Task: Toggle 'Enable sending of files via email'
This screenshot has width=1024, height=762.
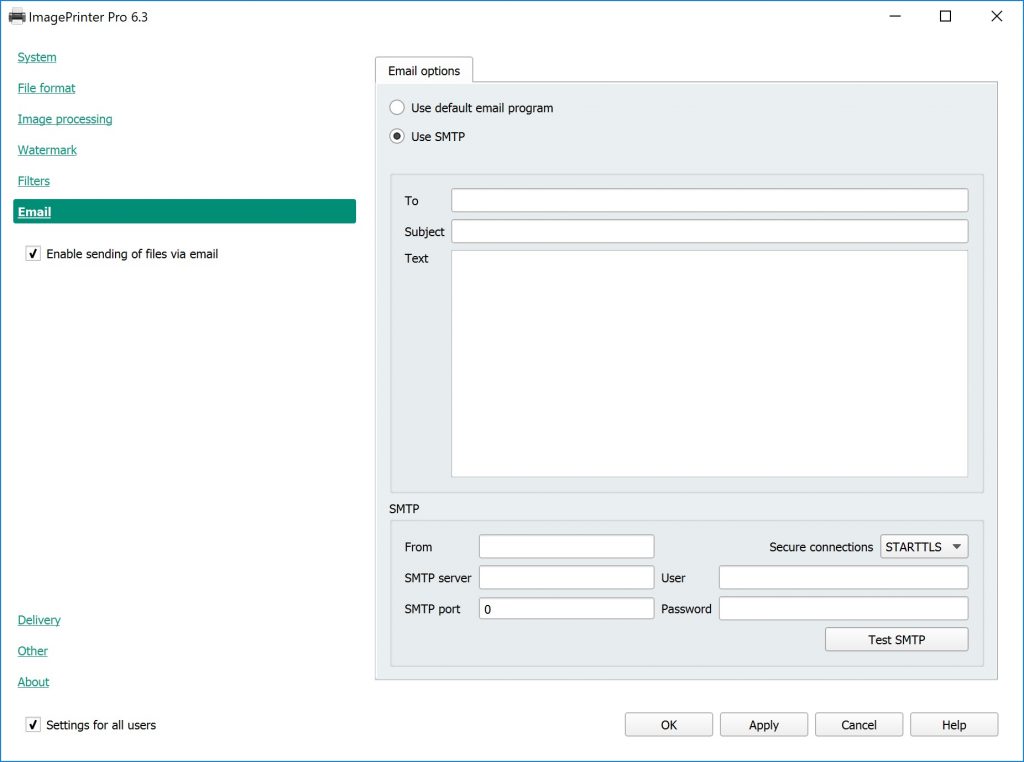Action: coord(34,255)
